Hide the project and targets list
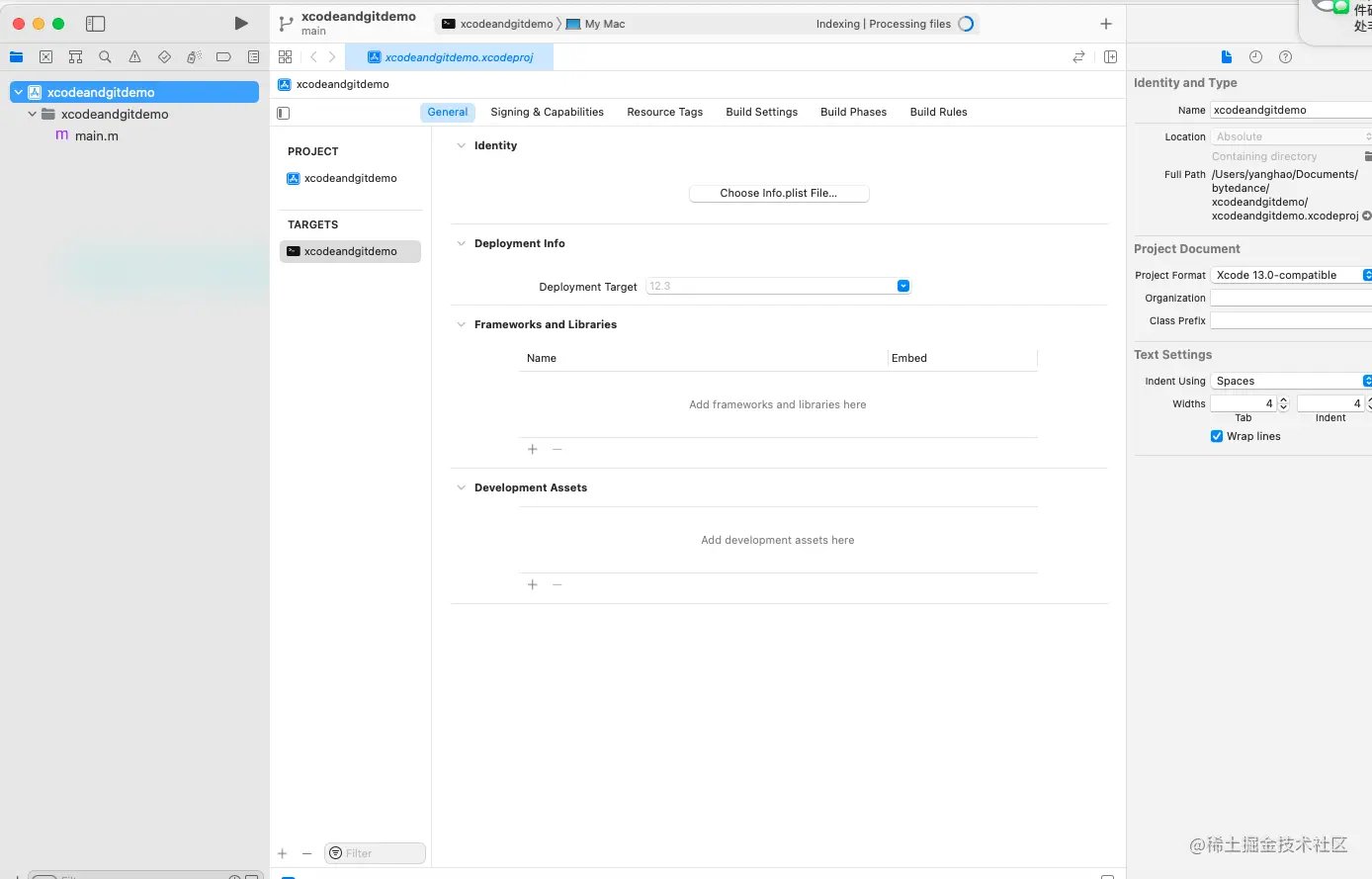The height and width of the screenshot is (879, 1372). tap(284, 113)
